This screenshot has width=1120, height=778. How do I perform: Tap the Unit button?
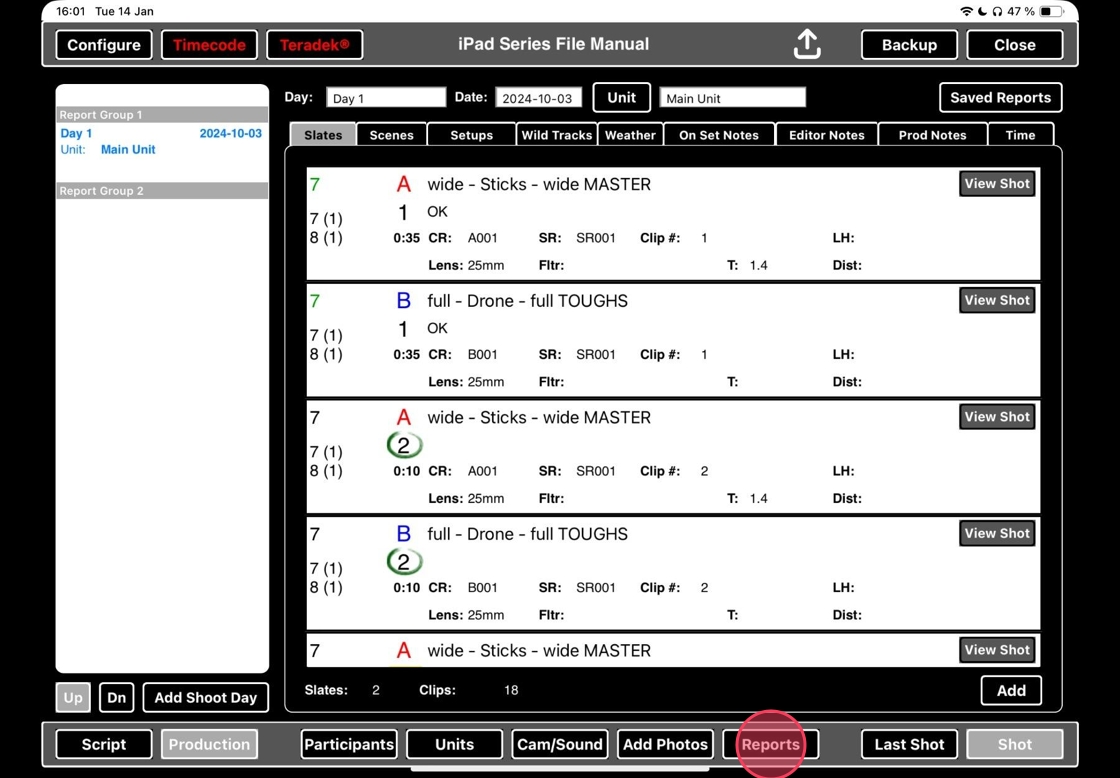(x=621, y=98)
